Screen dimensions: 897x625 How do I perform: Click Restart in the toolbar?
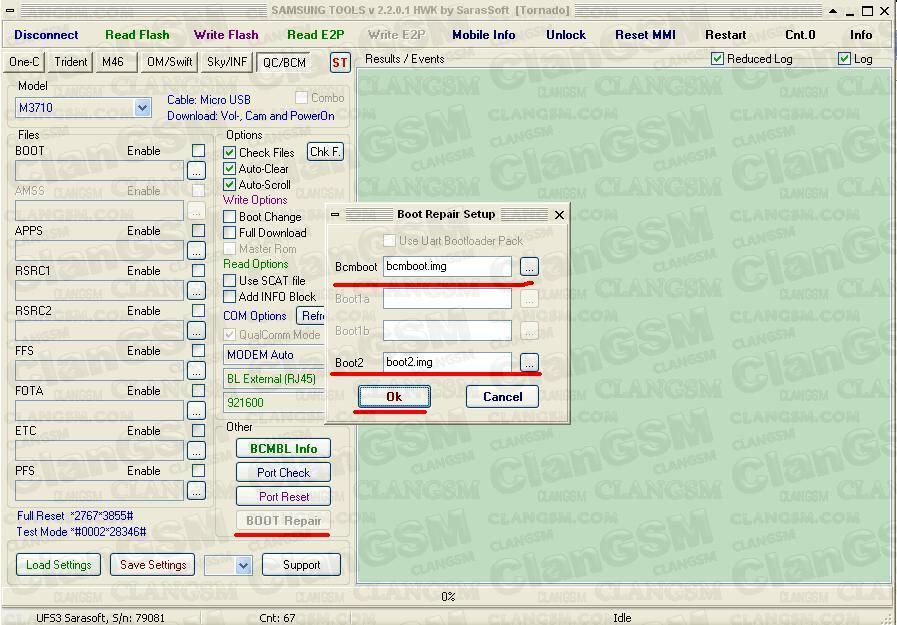pos(725,35)
